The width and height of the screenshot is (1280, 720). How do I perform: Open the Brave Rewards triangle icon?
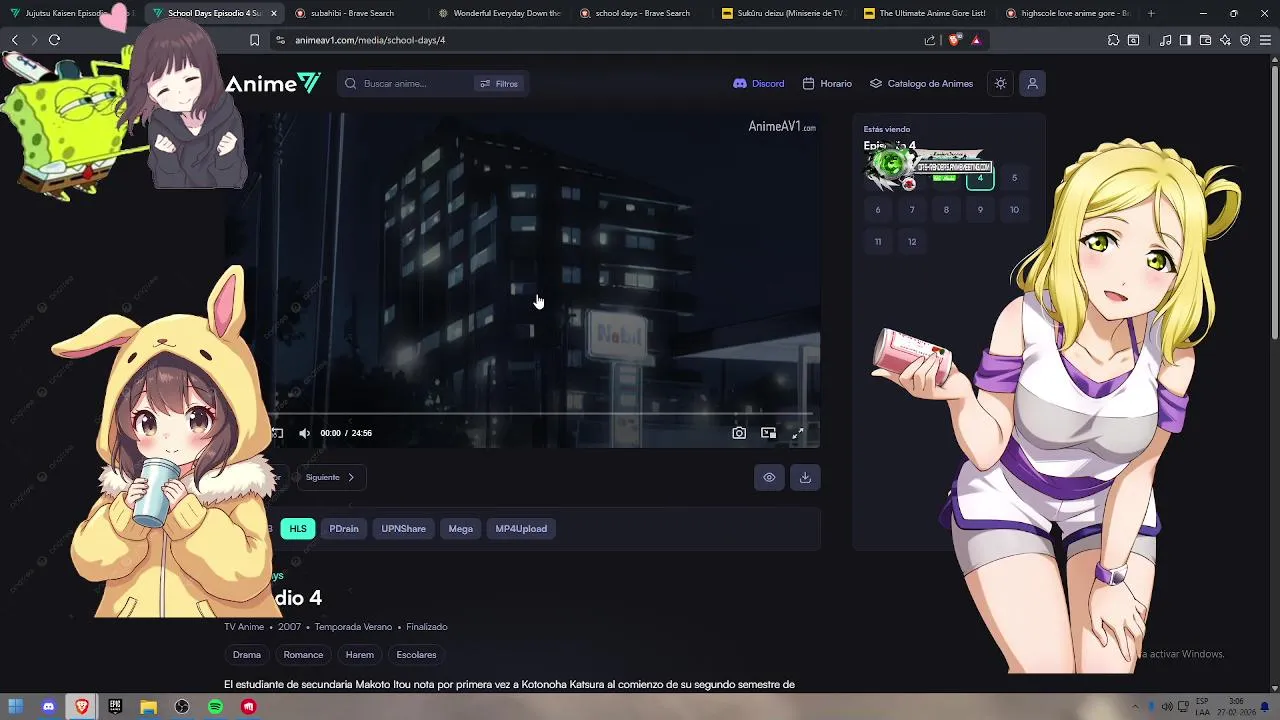click(x=976, y=40)
